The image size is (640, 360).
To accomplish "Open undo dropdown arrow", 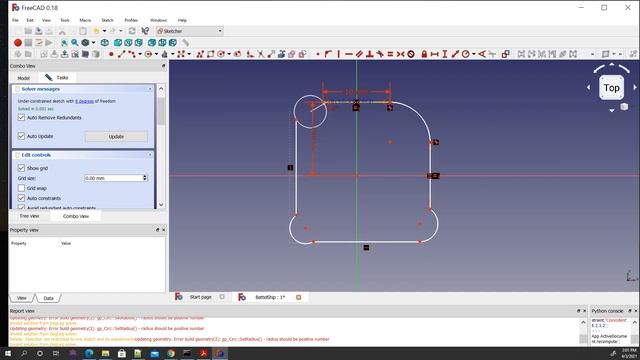I will coord(104,31).
